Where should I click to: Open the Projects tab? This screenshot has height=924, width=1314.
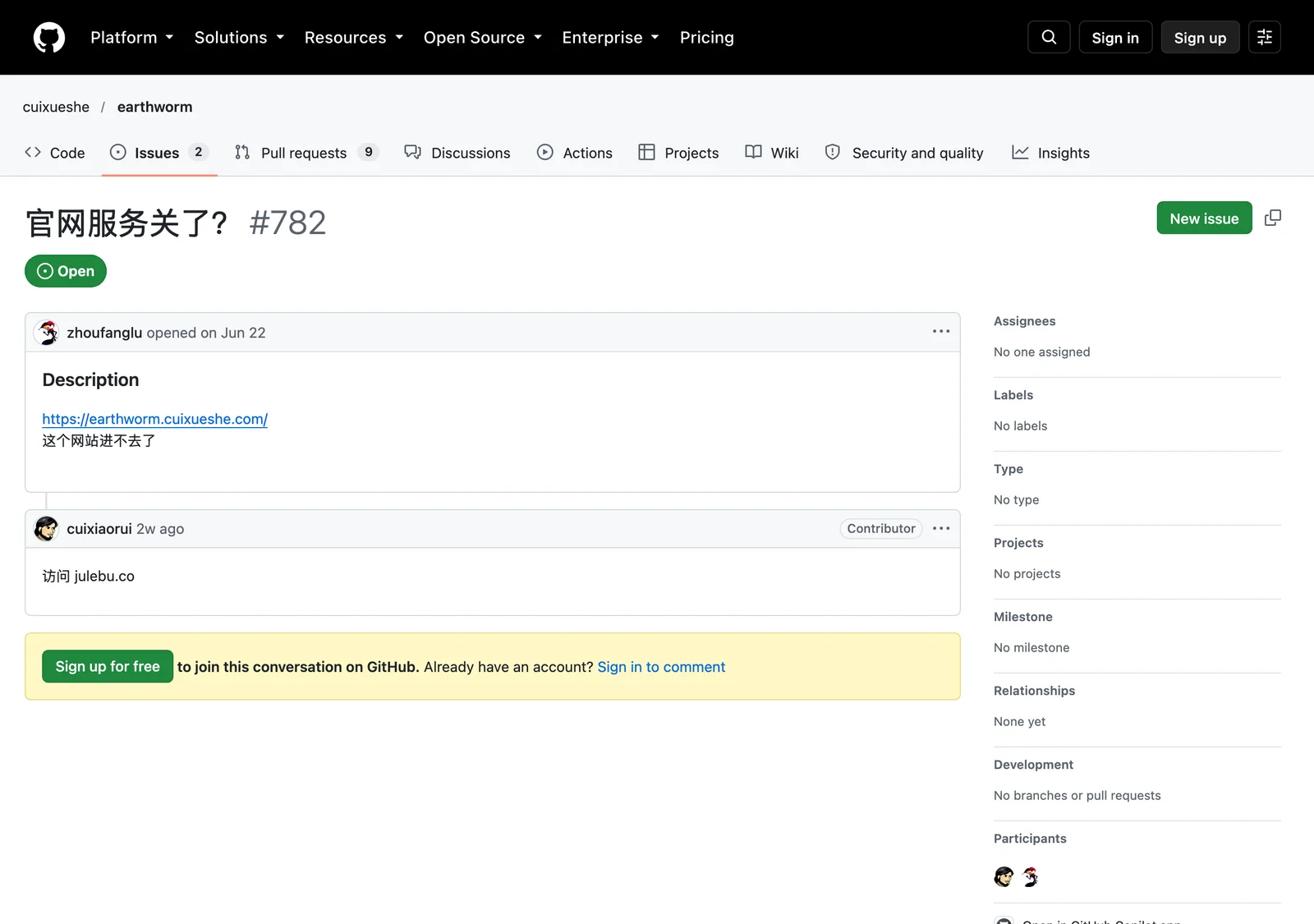point(678,153)
